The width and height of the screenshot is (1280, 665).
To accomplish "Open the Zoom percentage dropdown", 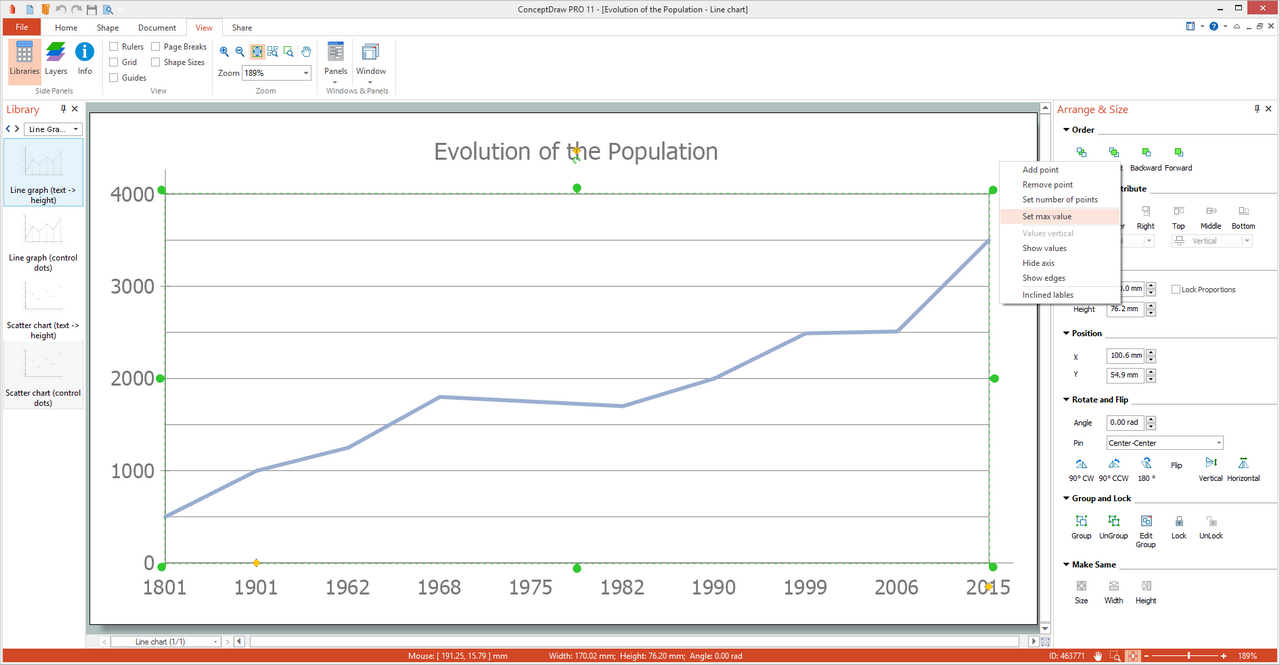I will (306, 73).
